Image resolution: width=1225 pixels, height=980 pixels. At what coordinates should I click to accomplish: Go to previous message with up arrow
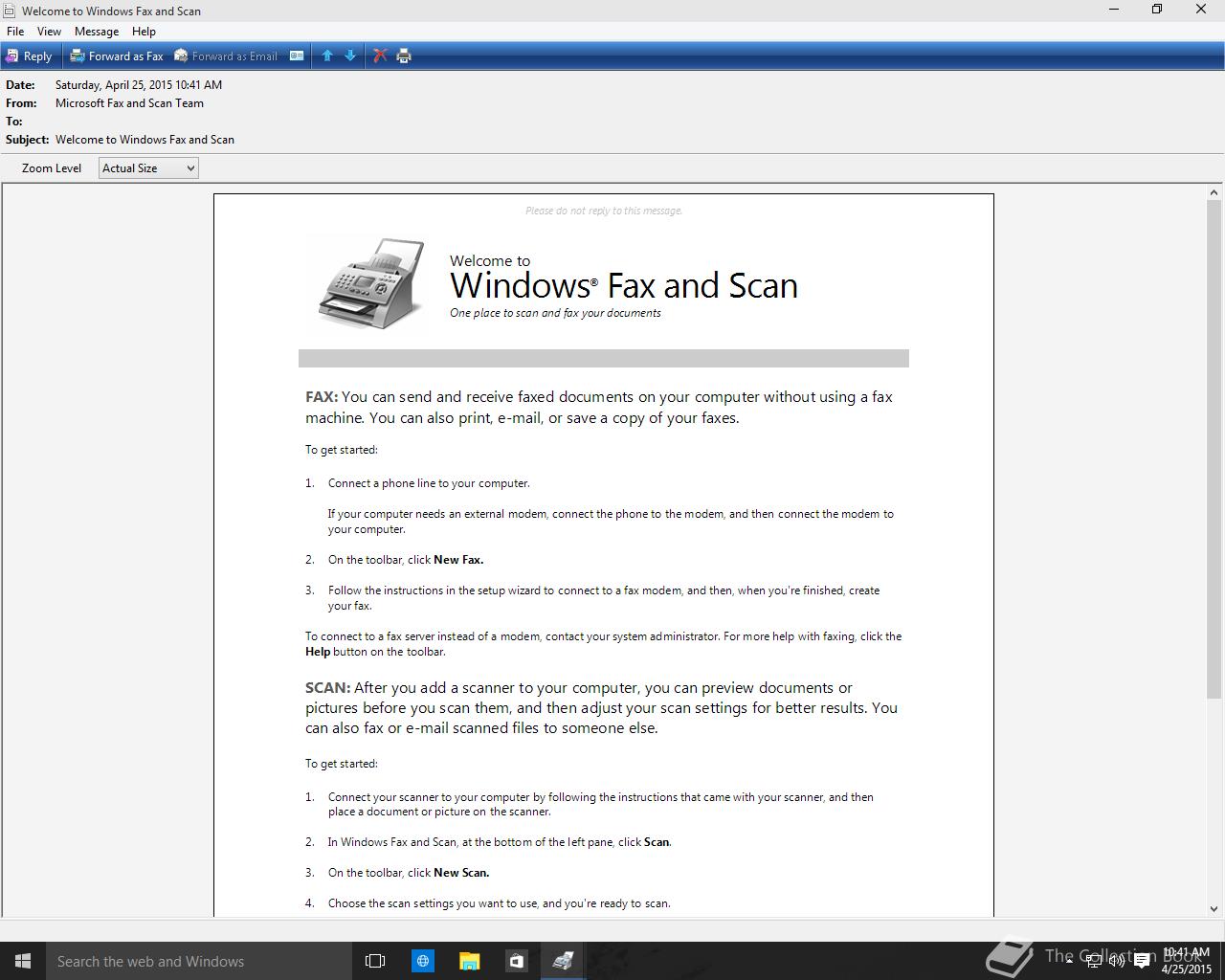(x=327, y=56)
